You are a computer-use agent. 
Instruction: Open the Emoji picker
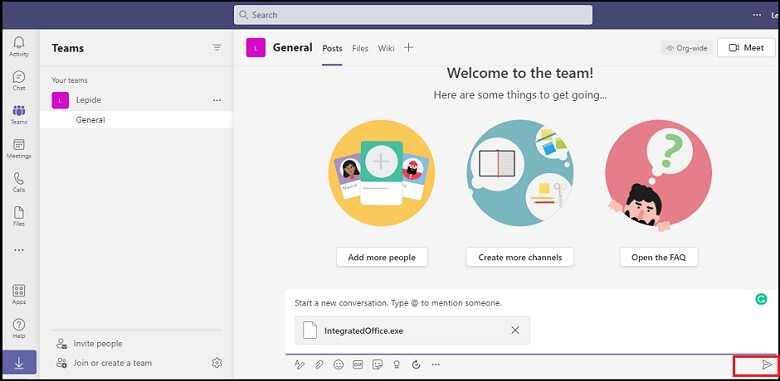[x=339, y=365]
